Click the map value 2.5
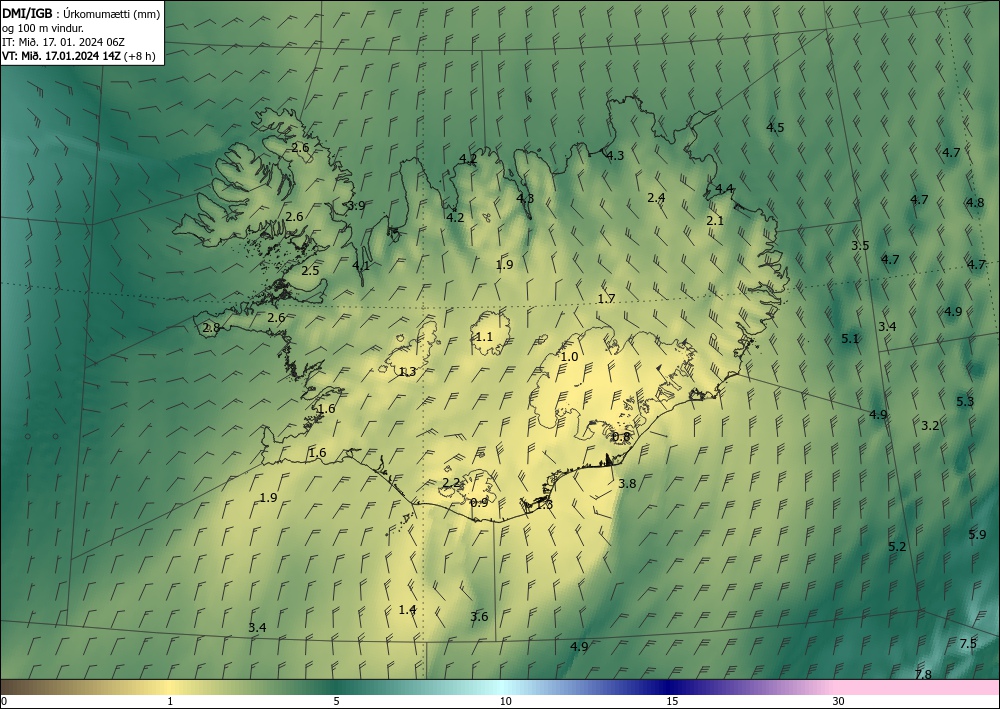Screen dimensions: 1000x709 coord(310,270)
